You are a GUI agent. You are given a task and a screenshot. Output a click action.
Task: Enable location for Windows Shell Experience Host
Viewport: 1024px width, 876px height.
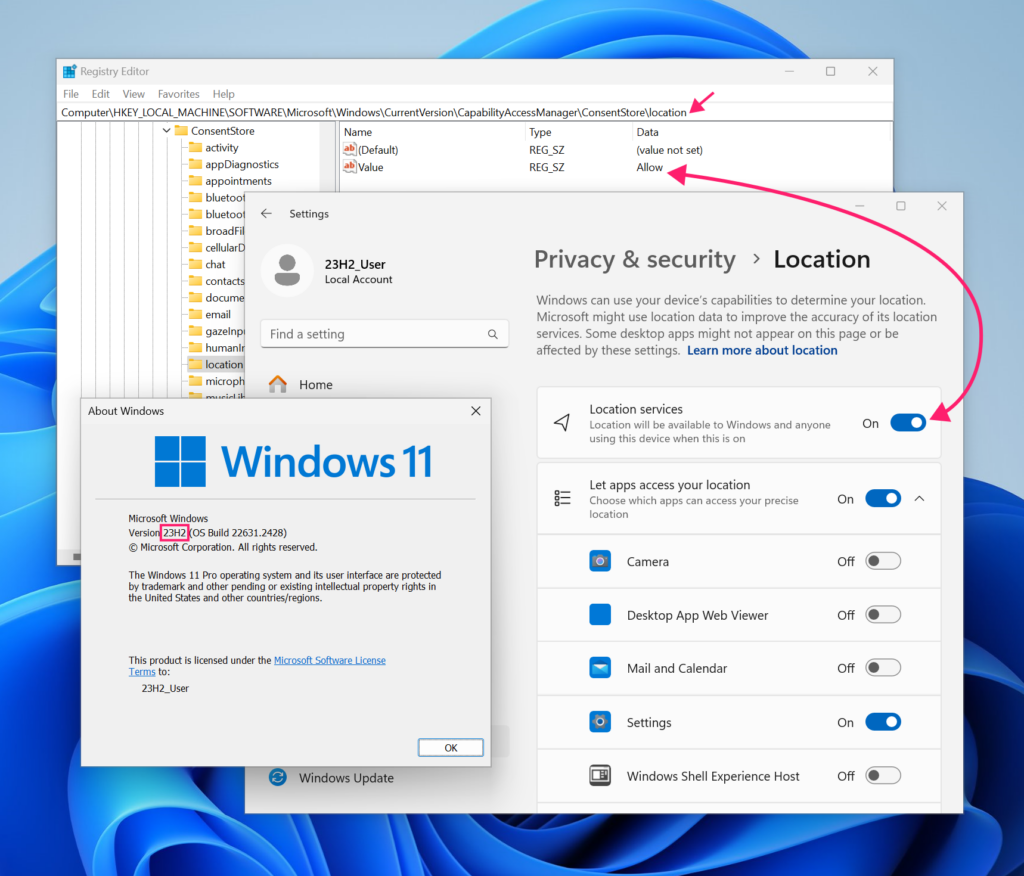click(x=883, y=775)
